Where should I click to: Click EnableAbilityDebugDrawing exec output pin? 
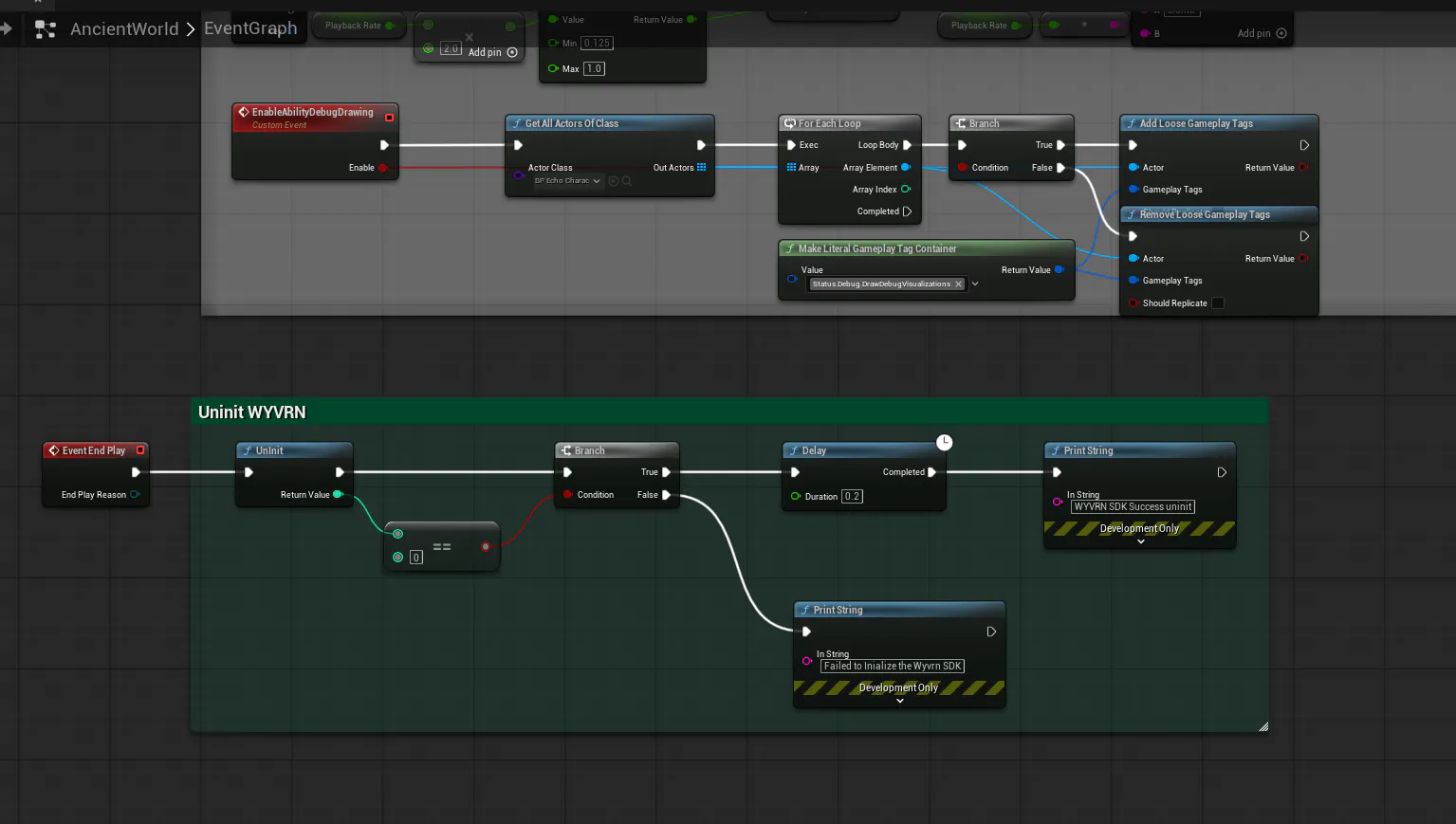[x=384, y=145]
